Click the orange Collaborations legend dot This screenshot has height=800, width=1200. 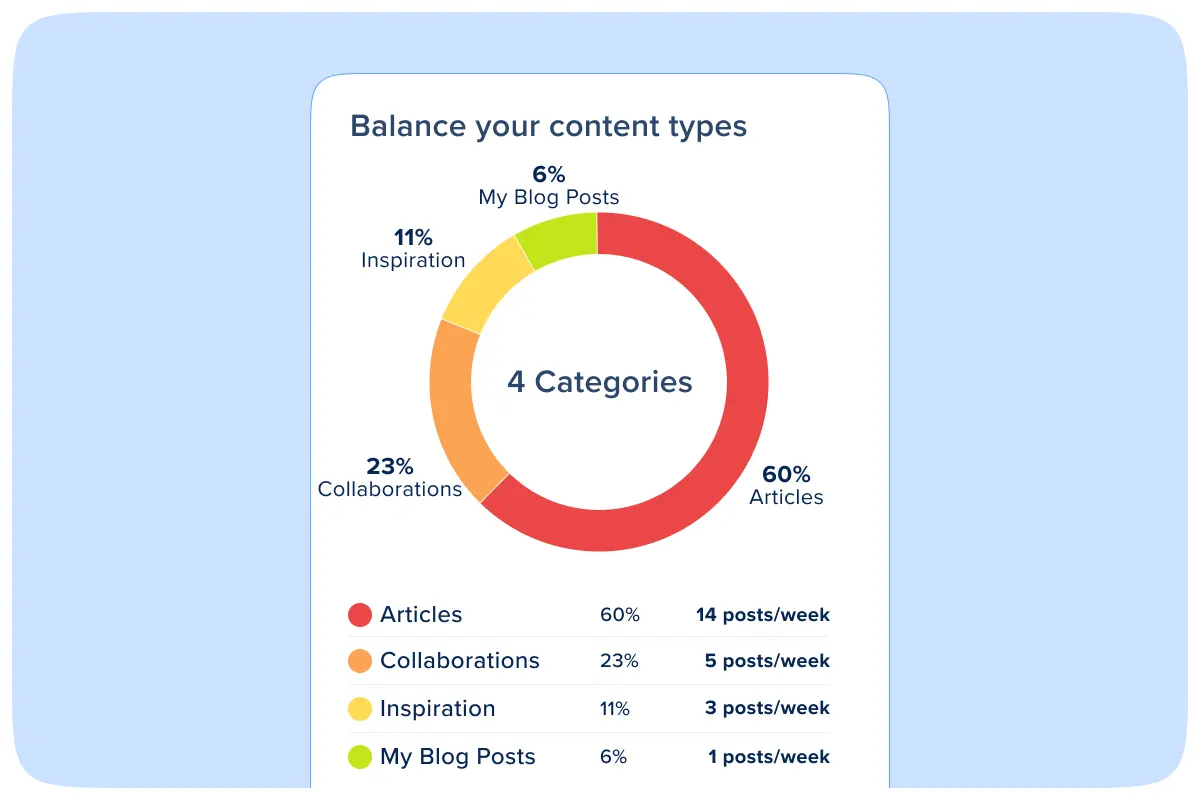(x=360, y=661)
